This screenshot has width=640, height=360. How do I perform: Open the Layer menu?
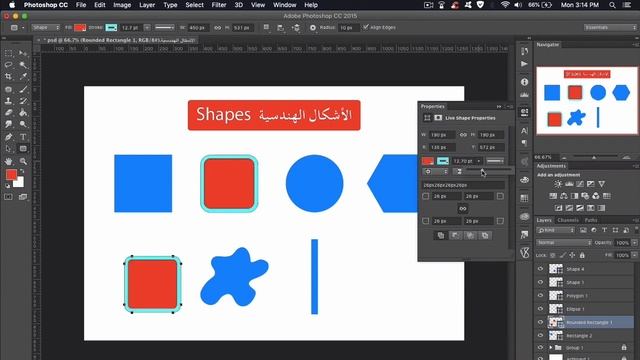[x=147, y=5]
